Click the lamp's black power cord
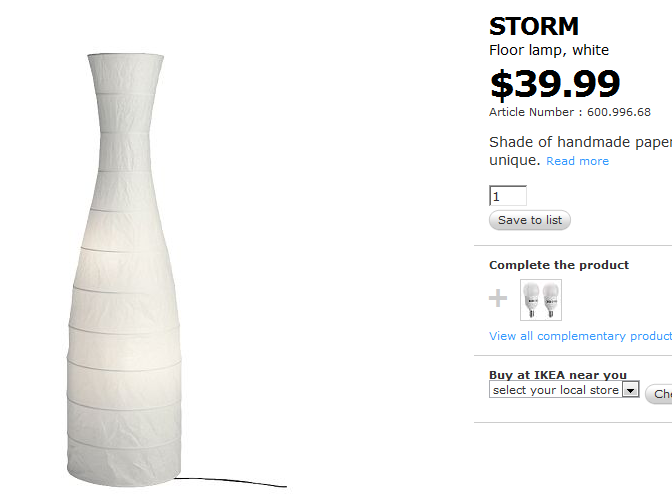Image resolution: width=672 pixels, height=502 pixels. pyautogui.click(x=240, y=483)
